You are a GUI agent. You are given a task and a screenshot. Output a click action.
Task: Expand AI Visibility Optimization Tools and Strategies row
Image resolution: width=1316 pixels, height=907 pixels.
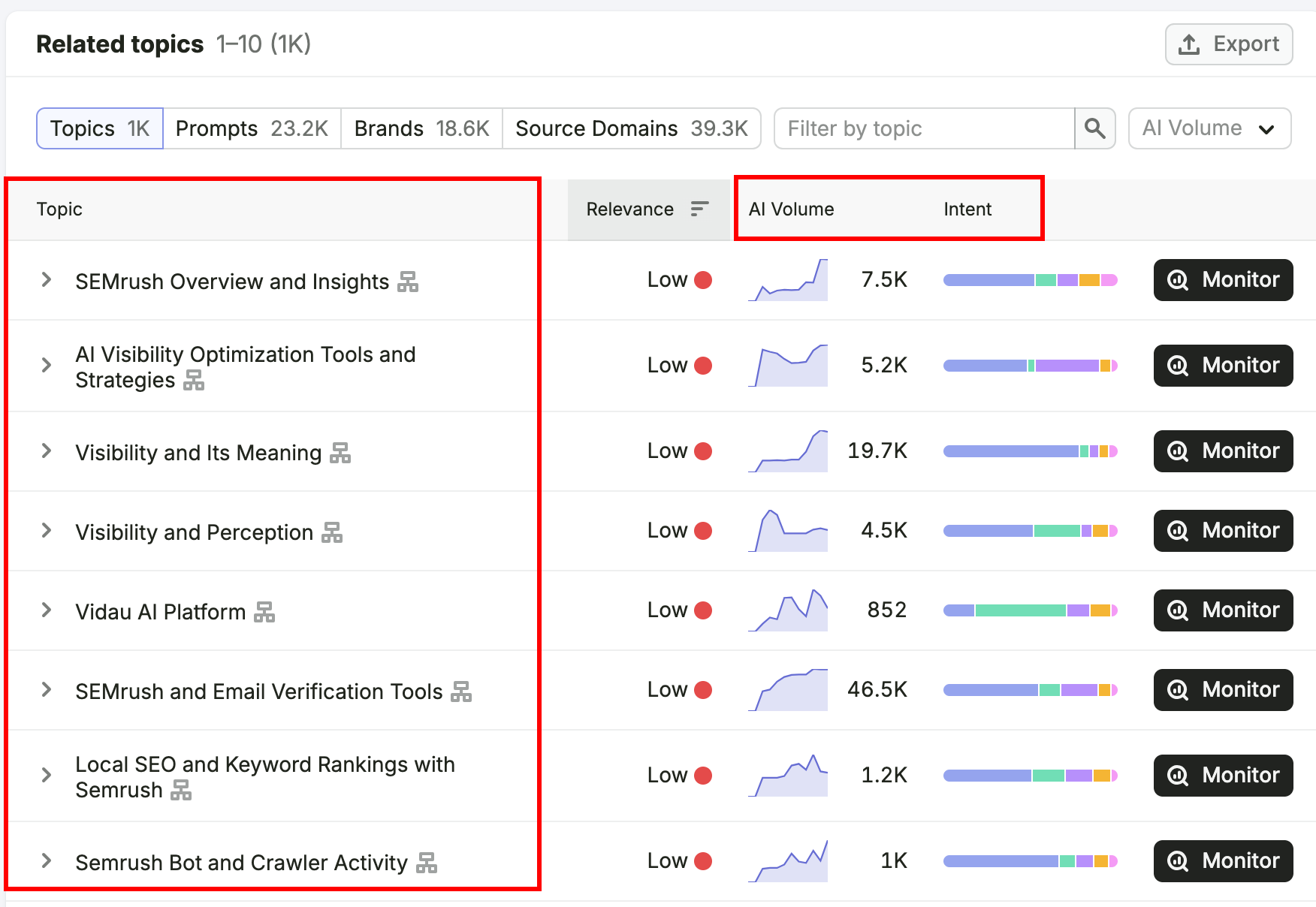tap(47, 366)
